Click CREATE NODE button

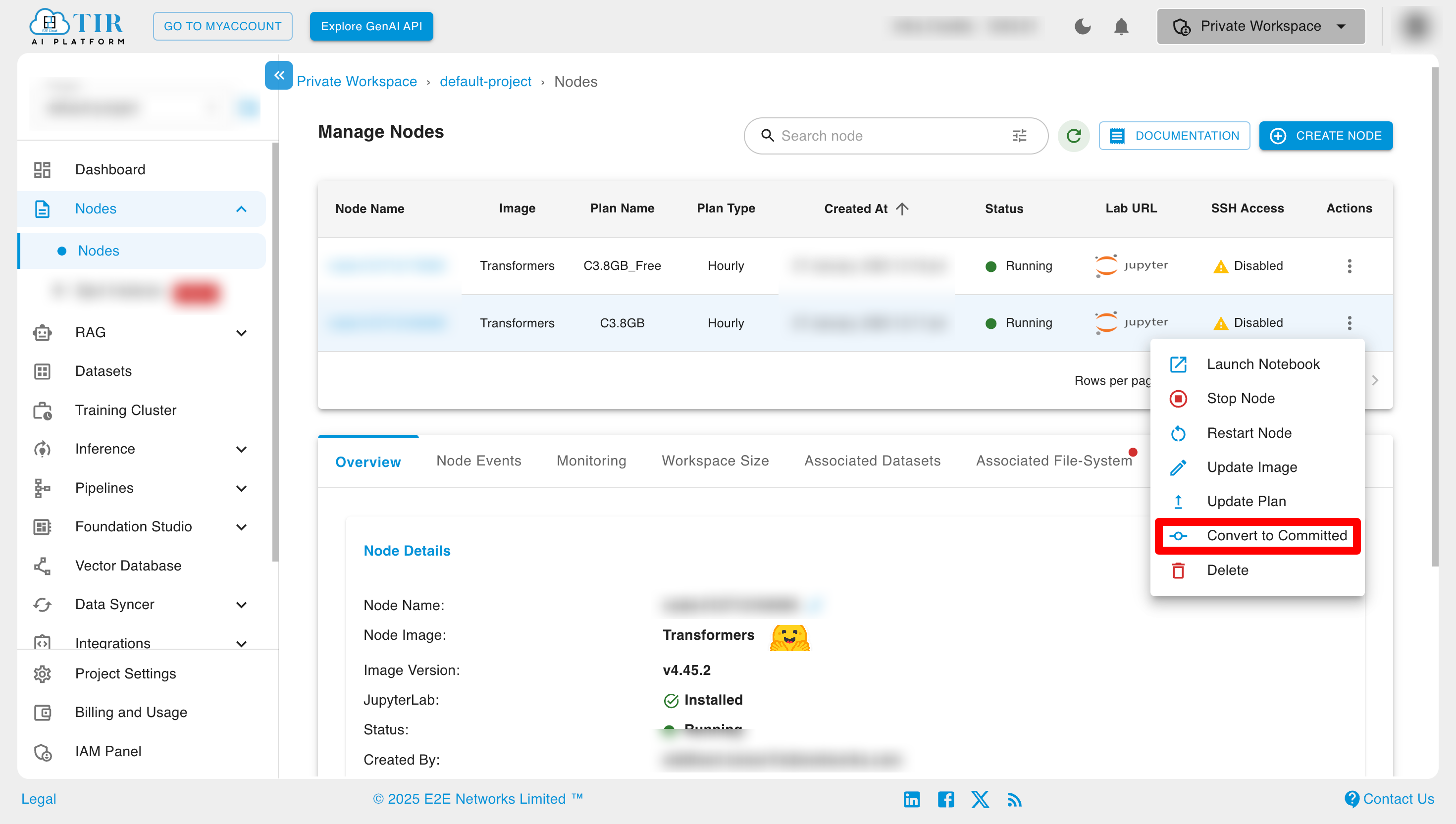pyautogui.click(x=1325, y=136)
